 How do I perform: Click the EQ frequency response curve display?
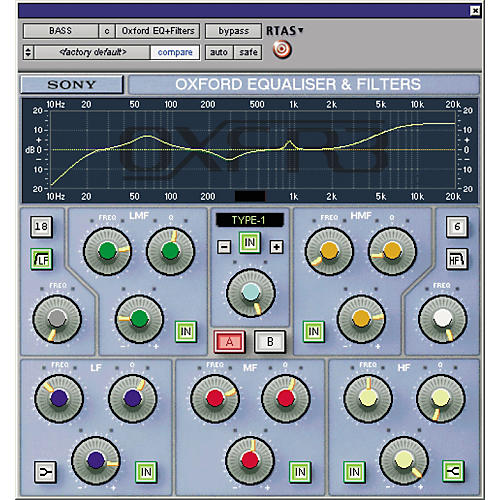click(250, 150)
